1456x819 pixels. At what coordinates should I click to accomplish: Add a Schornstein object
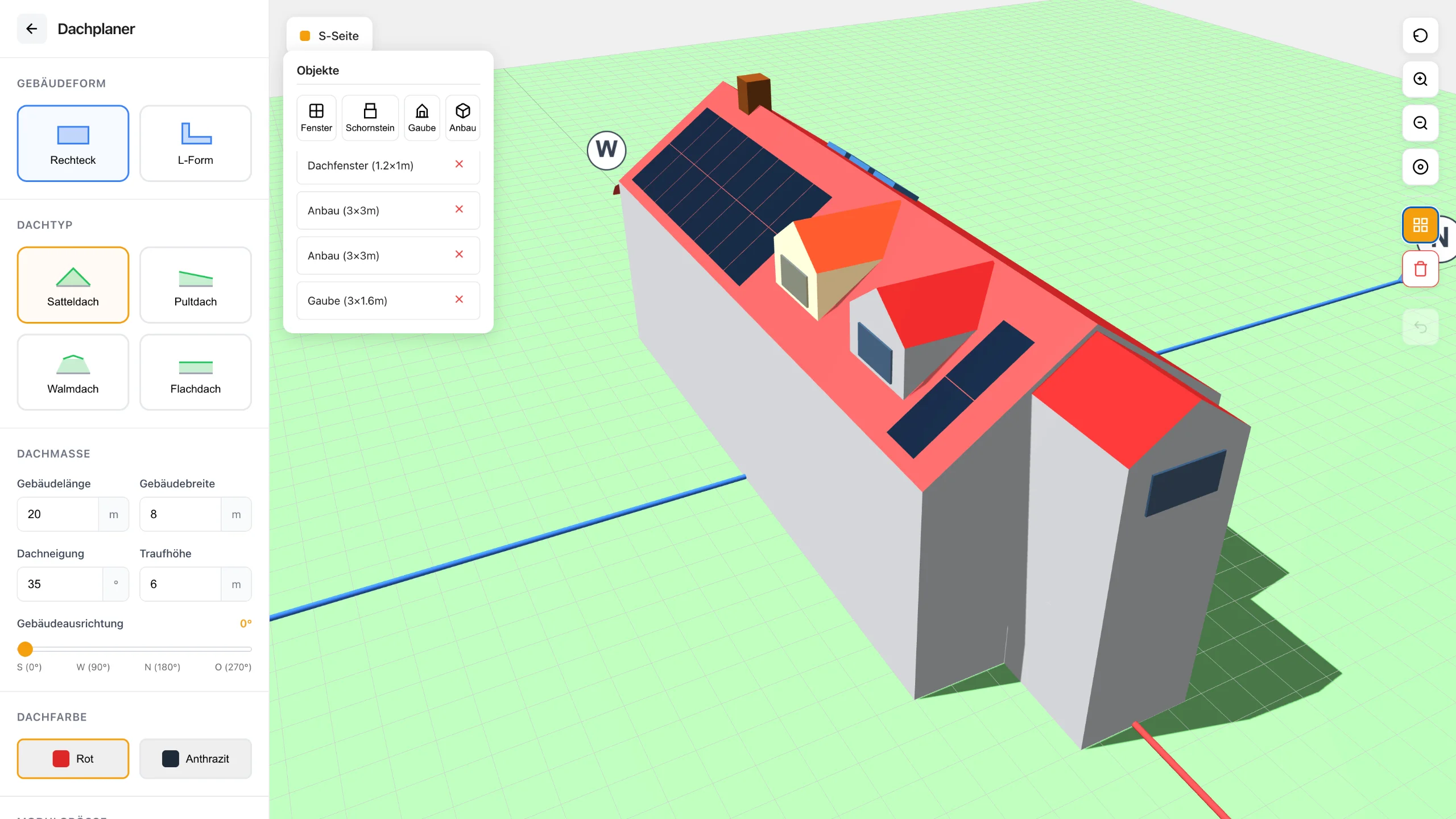(370, 118)
